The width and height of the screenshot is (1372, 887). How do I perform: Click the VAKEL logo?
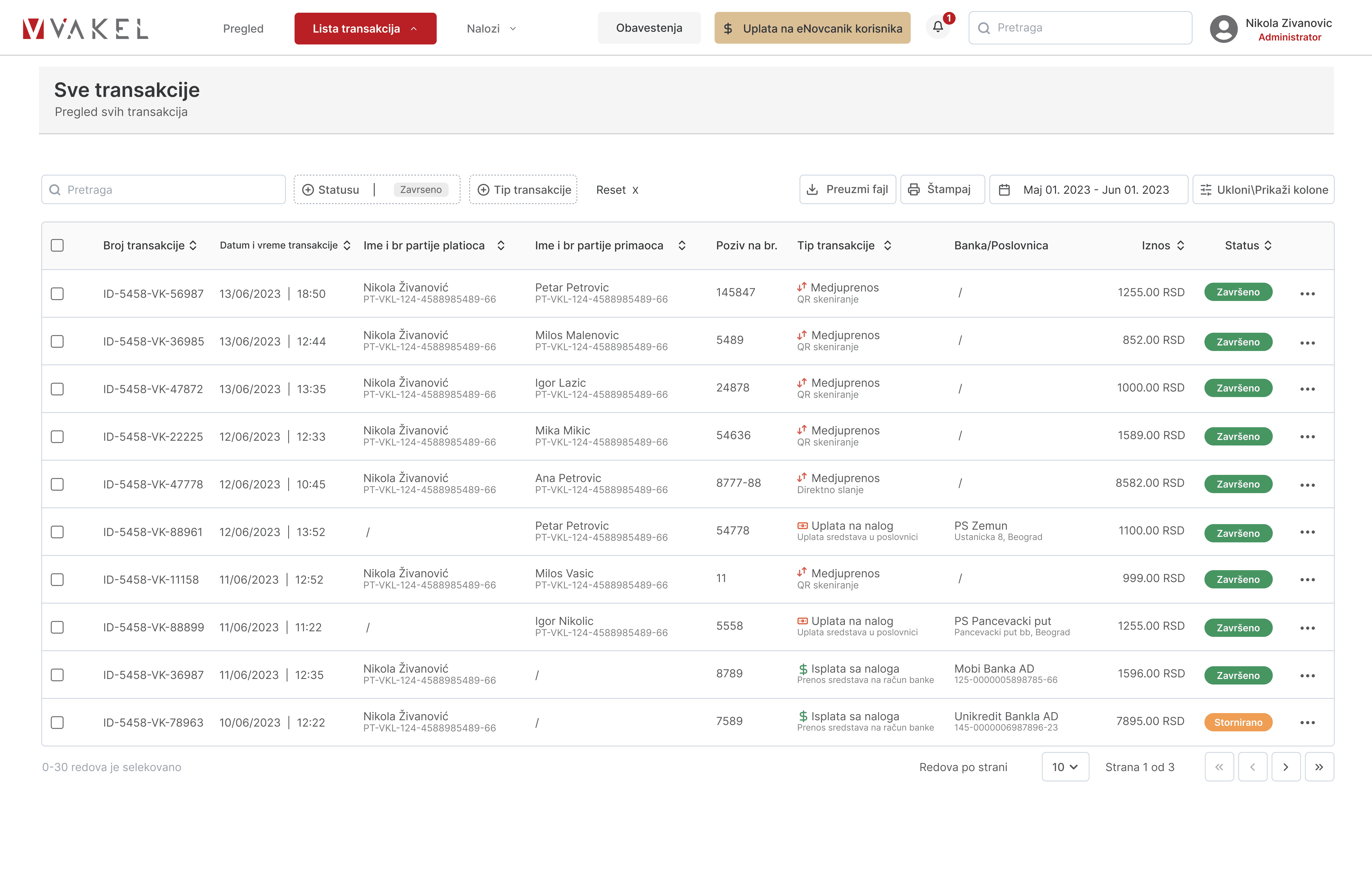pos(85,28)
